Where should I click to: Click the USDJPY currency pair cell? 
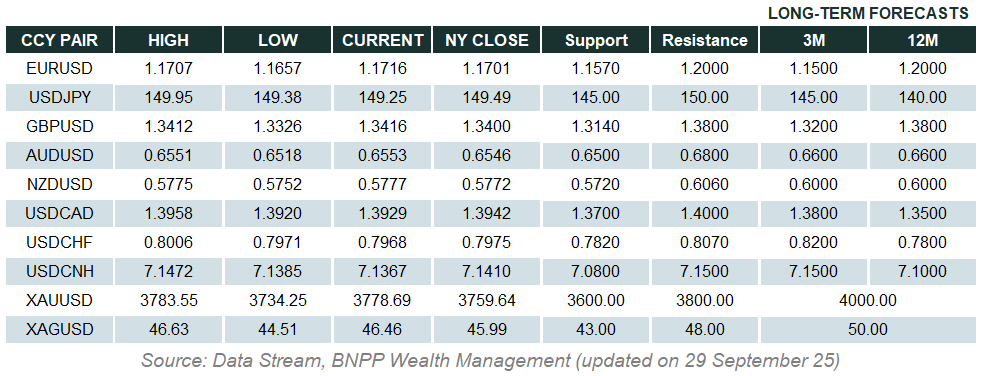59,97
